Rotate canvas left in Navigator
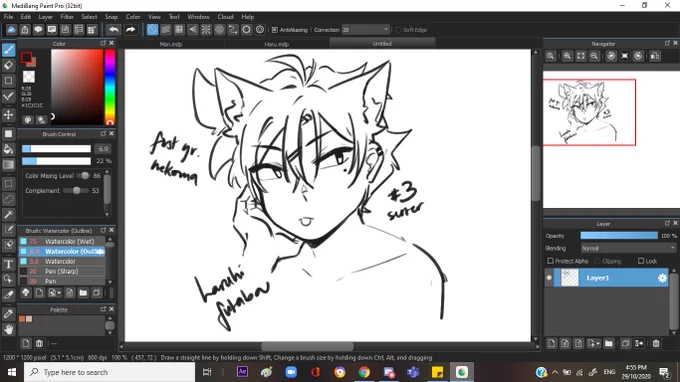The width and height of the screenshot is (680, 382). [x=611, y=56]
